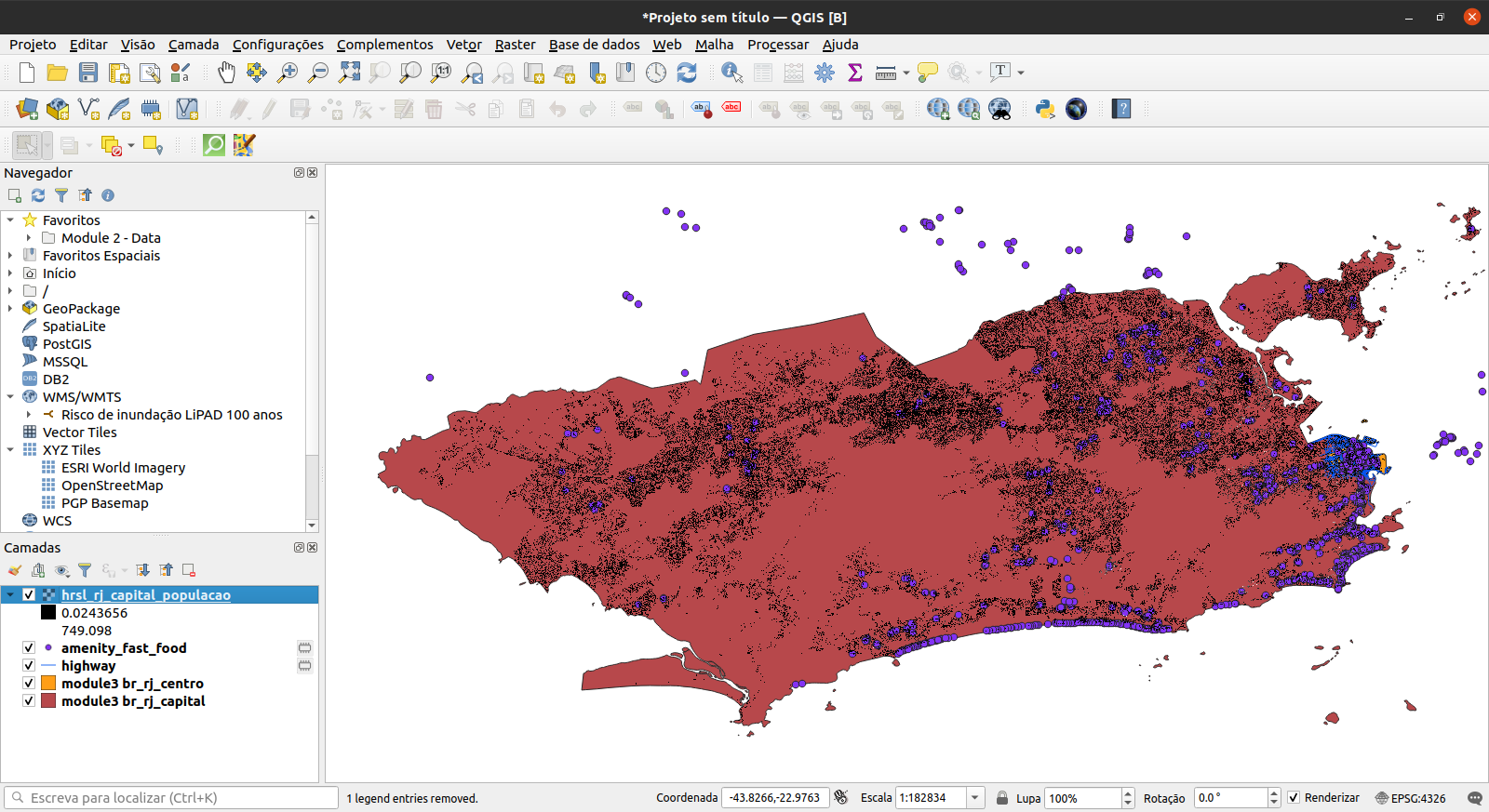1489x812 pixels.
Task: Collapse the WMS/WMTS node
Action: (x=10, y=397)
